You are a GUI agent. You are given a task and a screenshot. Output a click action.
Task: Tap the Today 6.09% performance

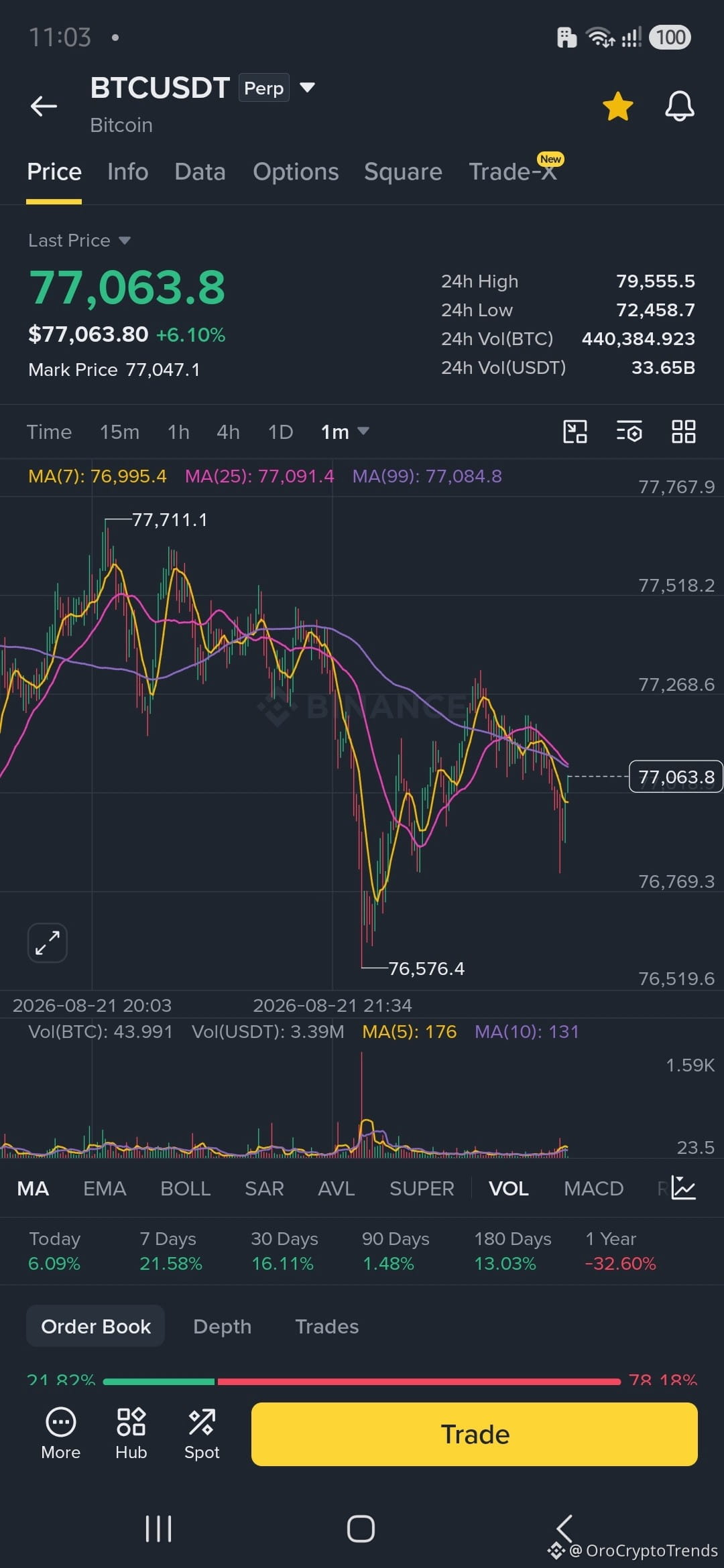(54, 1251)
